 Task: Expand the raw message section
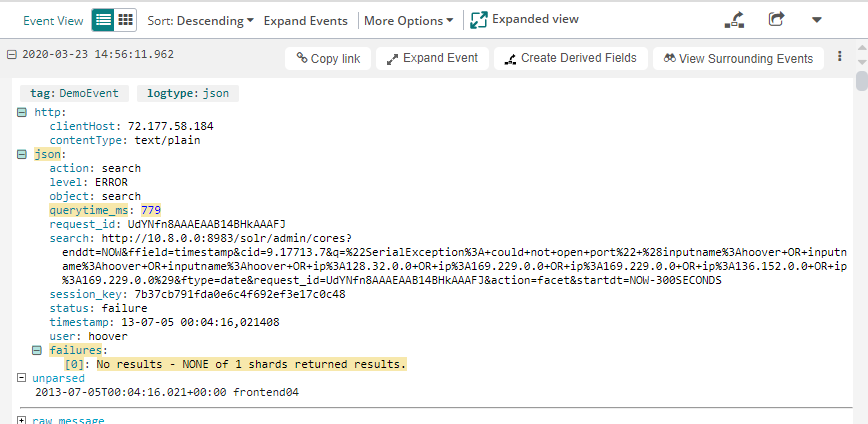(x=22, y=420)
